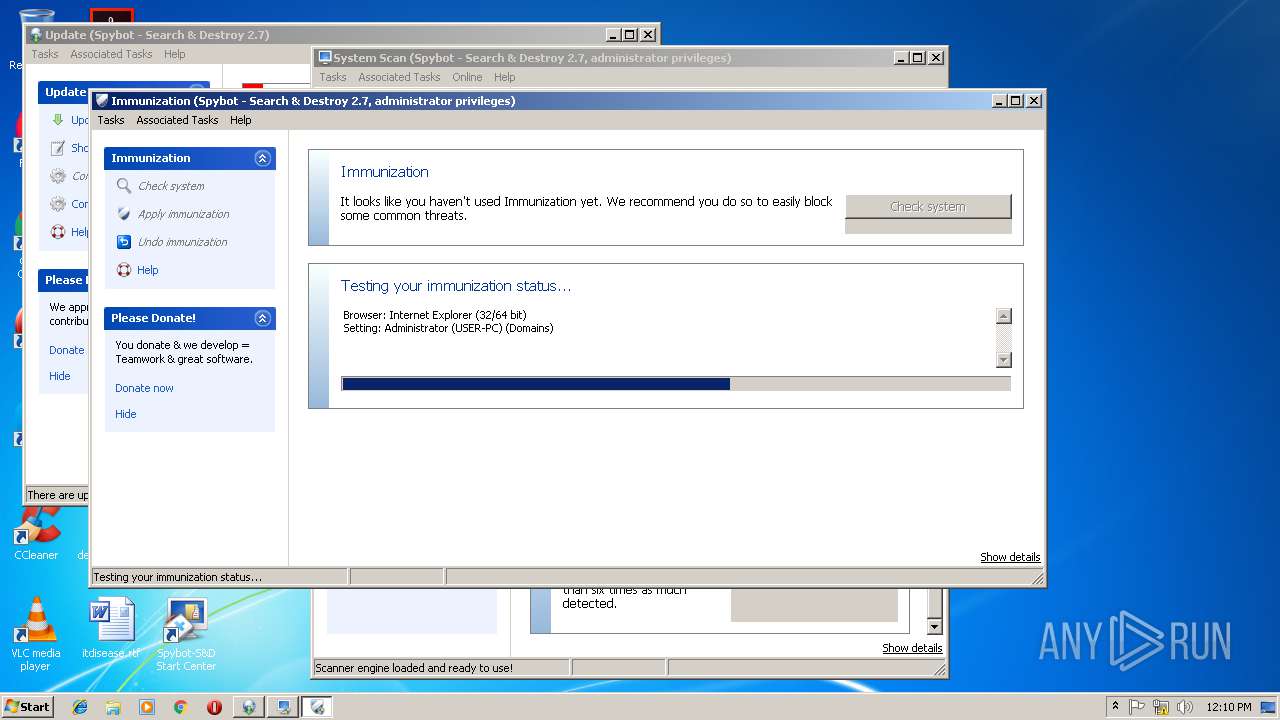Click the immunization testing progress bar

tap(676, 384)
